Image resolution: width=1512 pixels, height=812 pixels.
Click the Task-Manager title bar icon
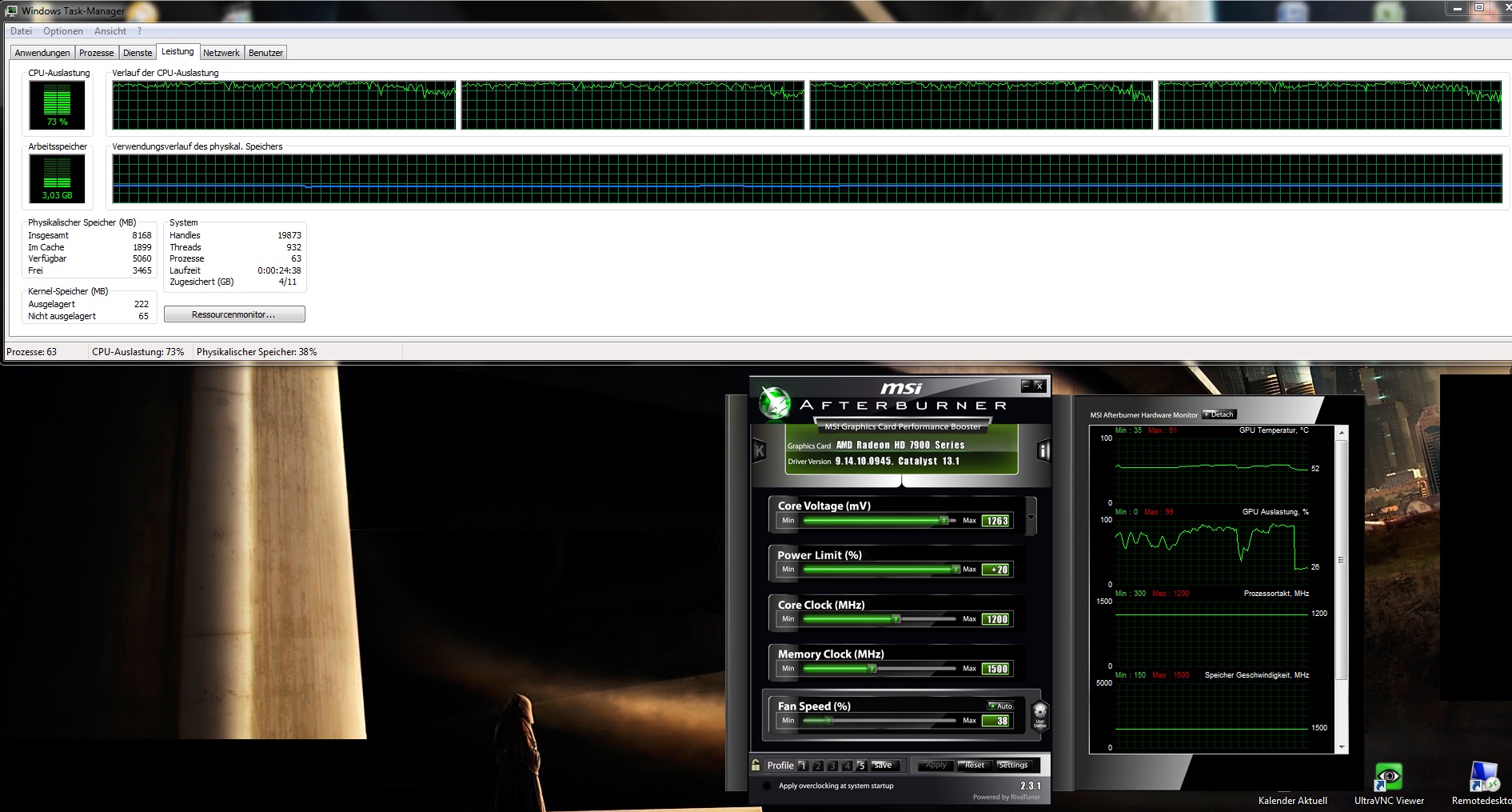(11, 10)
